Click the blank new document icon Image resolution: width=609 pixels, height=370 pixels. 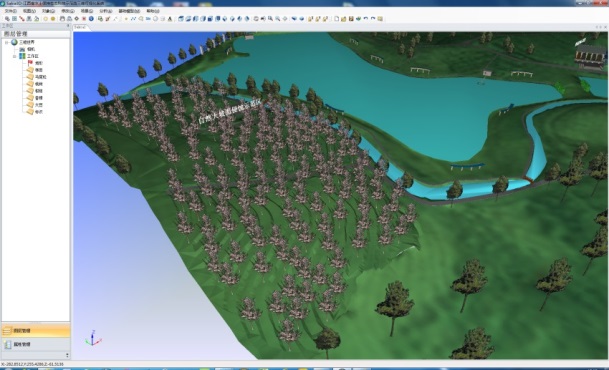[336, 19]
